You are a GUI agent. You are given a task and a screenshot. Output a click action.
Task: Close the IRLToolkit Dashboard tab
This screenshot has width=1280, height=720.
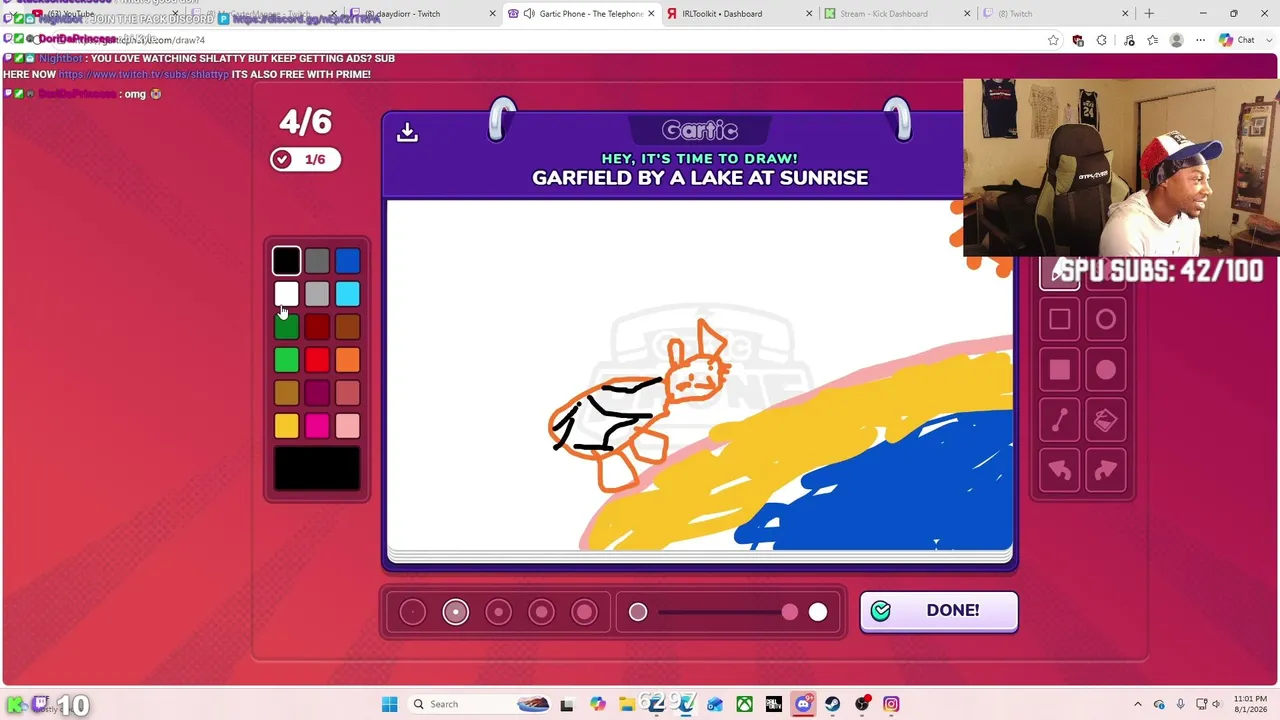tap(809, 14)
